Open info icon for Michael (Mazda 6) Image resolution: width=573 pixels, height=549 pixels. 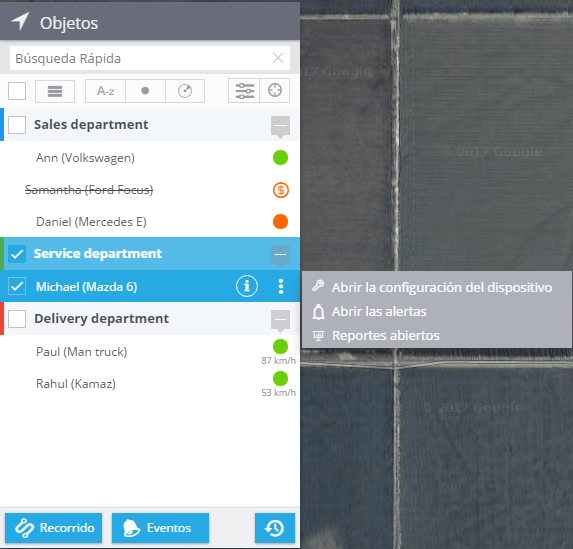[247, 286]
